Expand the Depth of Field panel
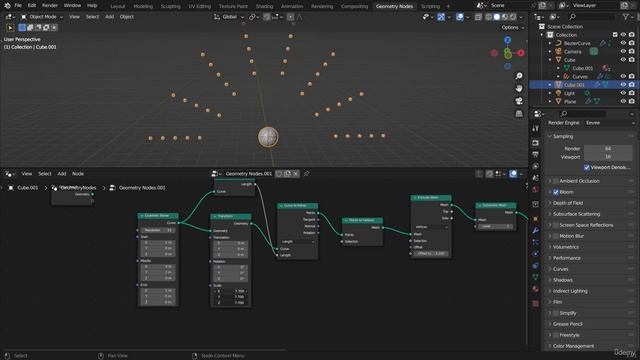 click(x=550, y=203)
